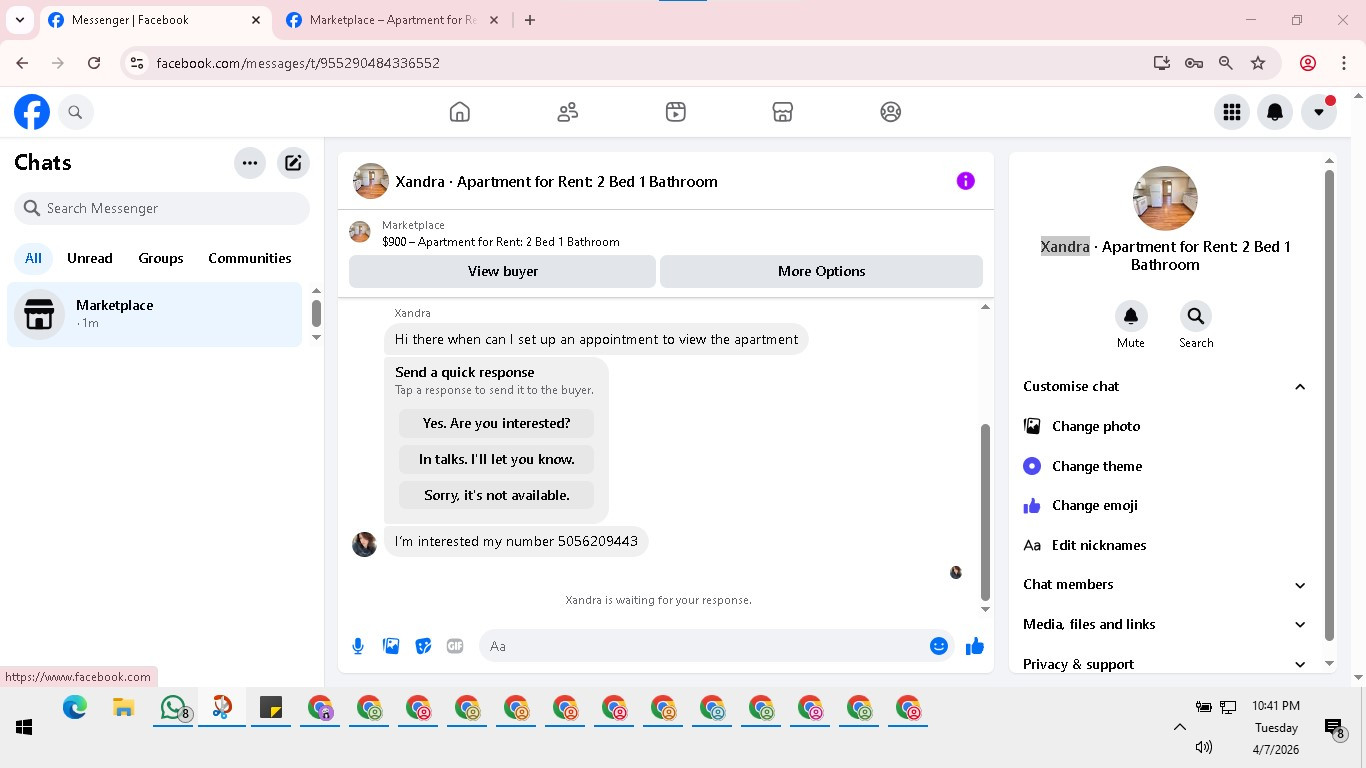Choose a sticker with the sticker icon
Image resolution: width=1366 pixels, height=768 pixels.
[423, 646]
